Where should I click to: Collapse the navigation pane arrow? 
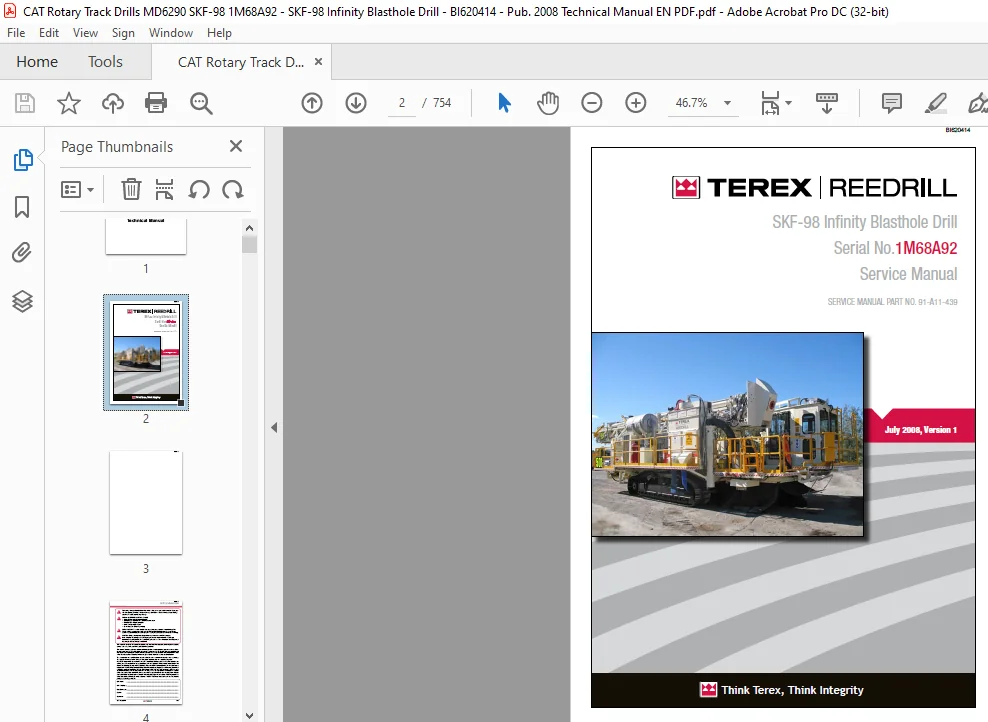click(274, 427)
